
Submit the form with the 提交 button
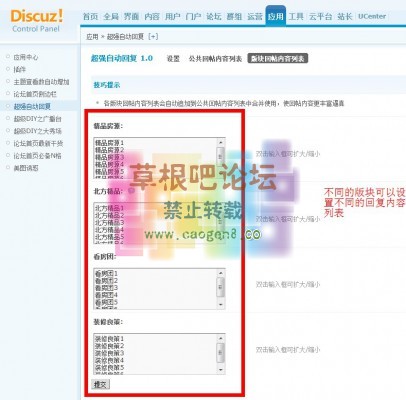(100, 384)
